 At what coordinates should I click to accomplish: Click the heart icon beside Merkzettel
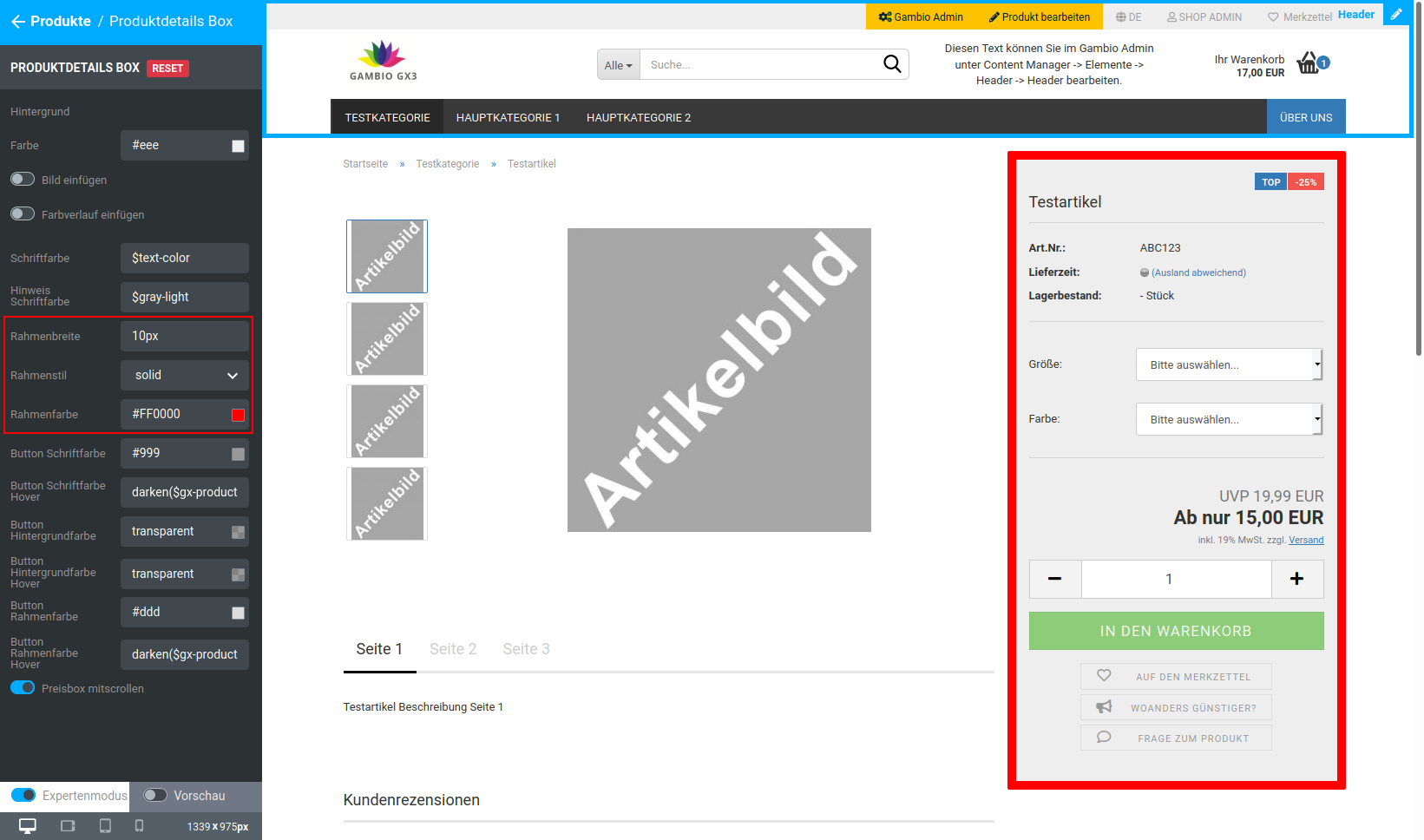[x=1272, y=16]
